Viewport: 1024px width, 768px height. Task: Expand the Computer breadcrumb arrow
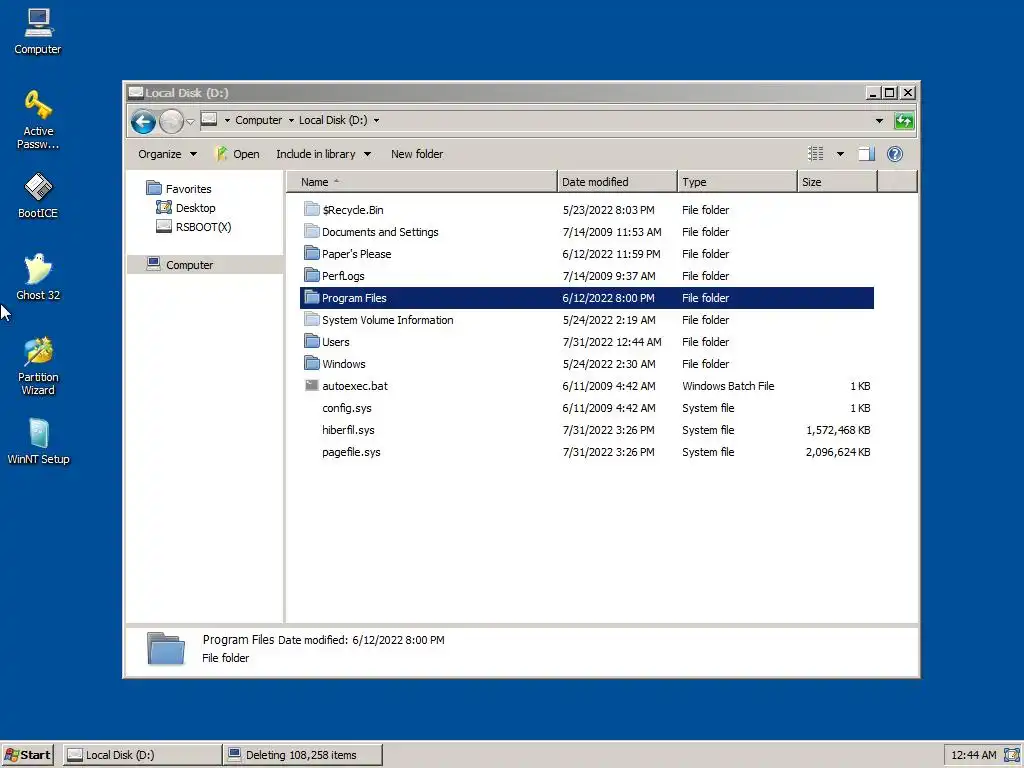click(x=291, y=120)
